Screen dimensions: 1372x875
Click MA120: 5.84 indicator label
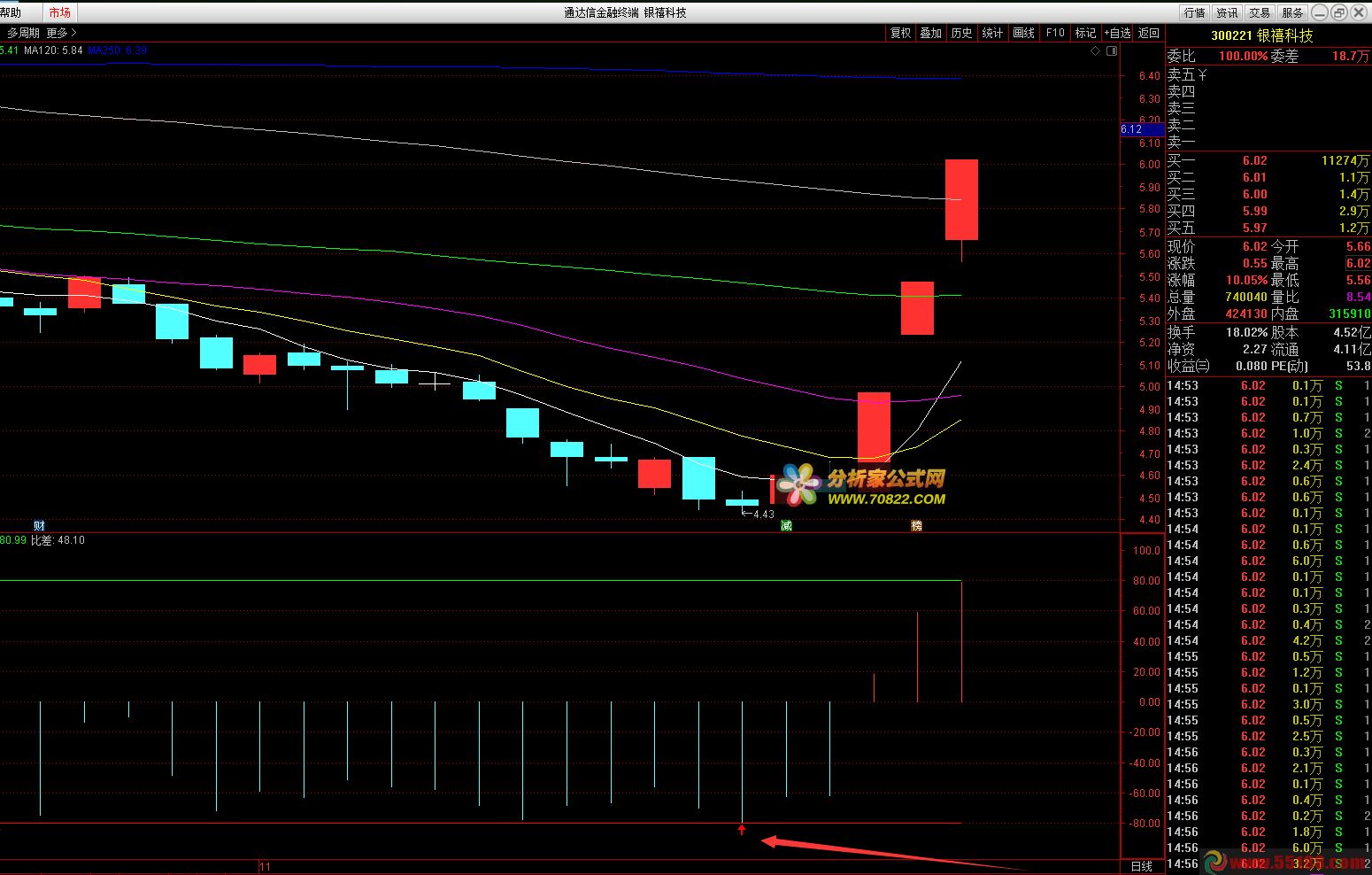[53, 50]
